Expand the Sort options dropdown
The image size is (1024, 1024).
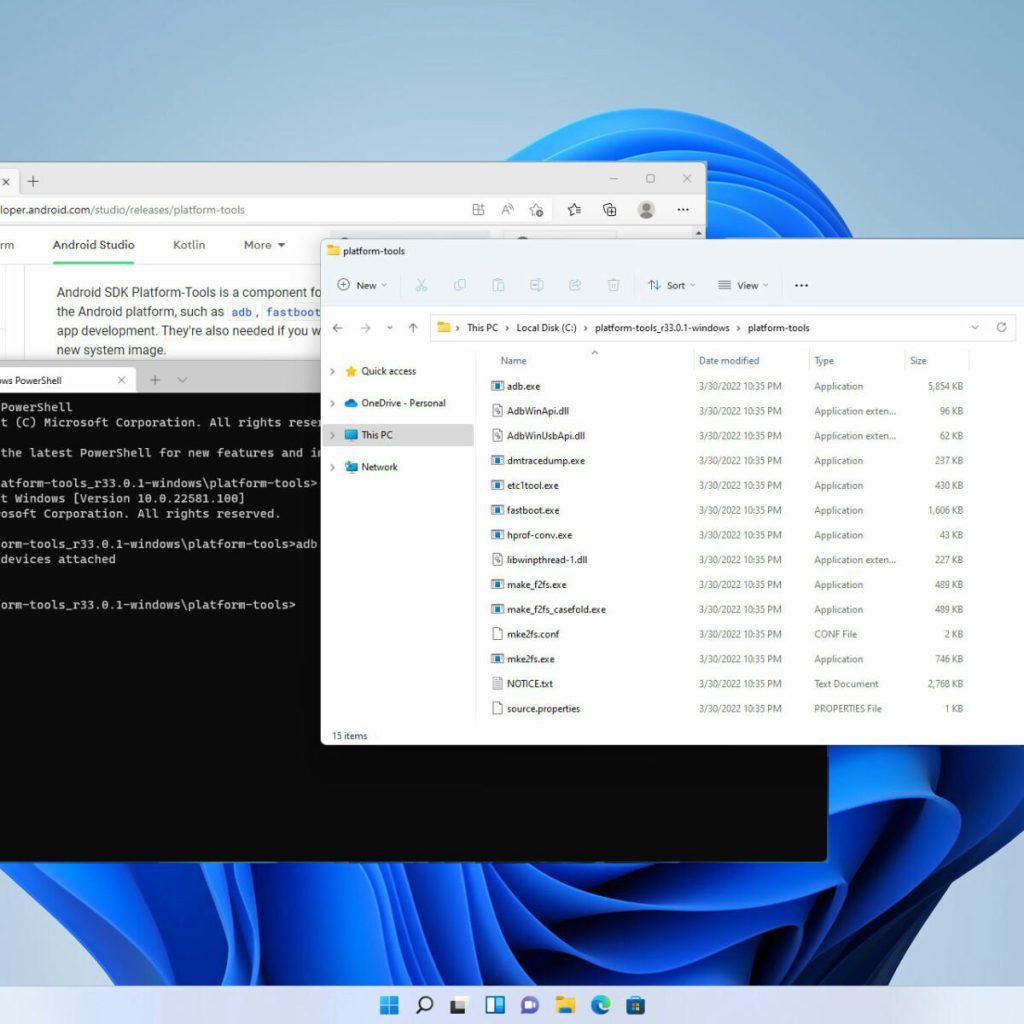point(671,285)
